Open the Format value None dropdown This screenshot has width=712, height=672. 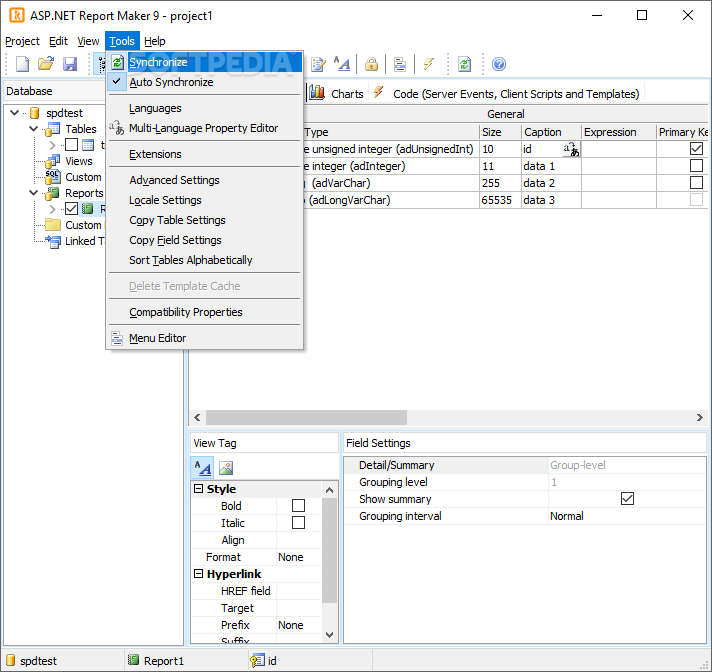click(x=298, y=557)
